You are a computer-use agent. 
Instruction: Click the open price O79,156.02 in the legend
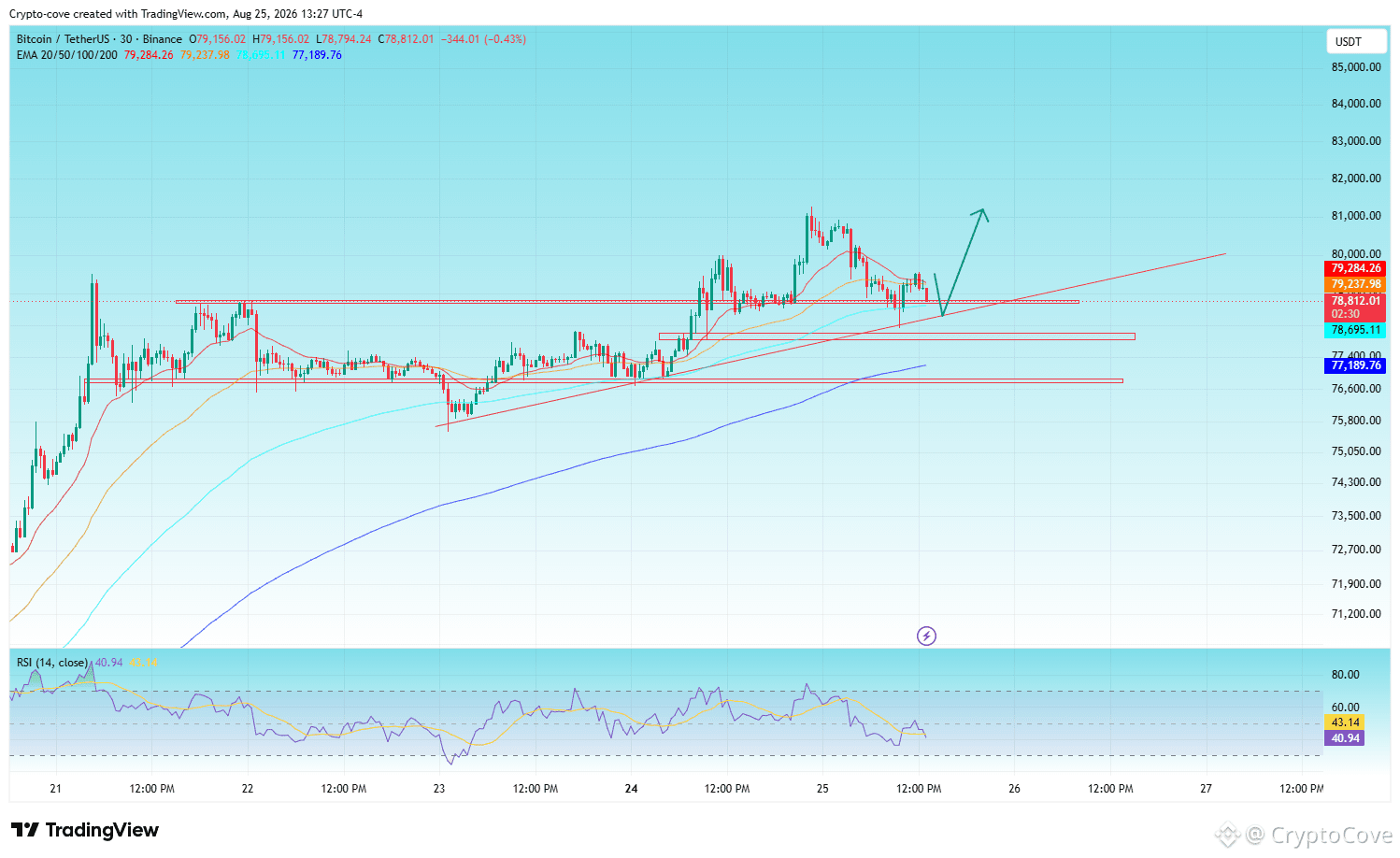coord(218,39)
